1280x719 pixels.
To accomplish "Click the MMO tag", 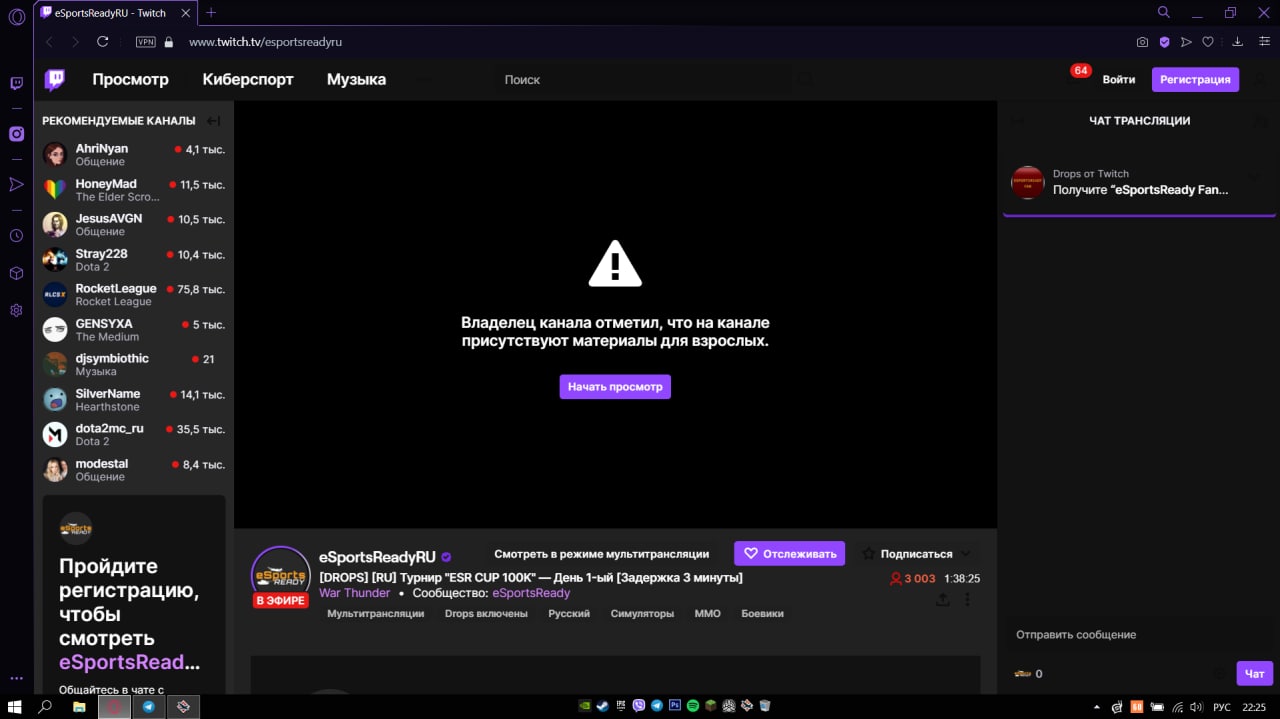I will coord(707,614).
